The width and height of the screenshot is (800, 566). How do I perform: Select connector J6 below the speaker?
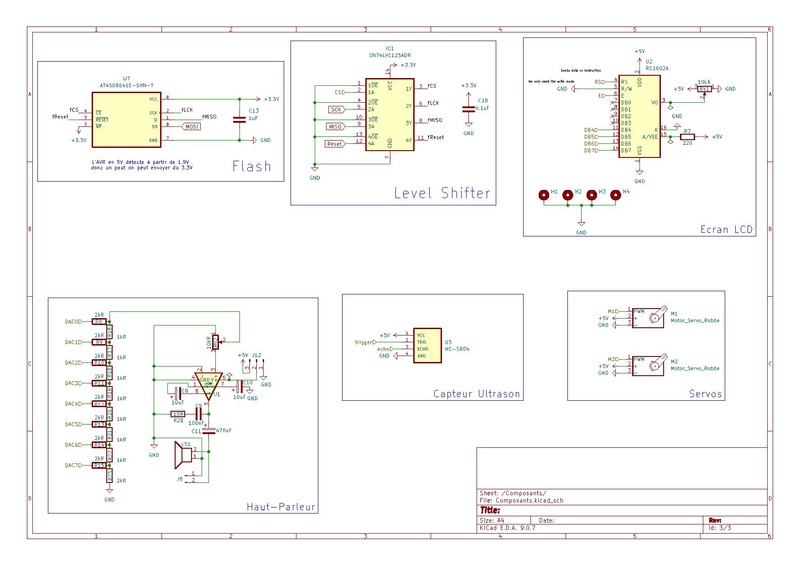pyautogui.click(x=190, y=477)
